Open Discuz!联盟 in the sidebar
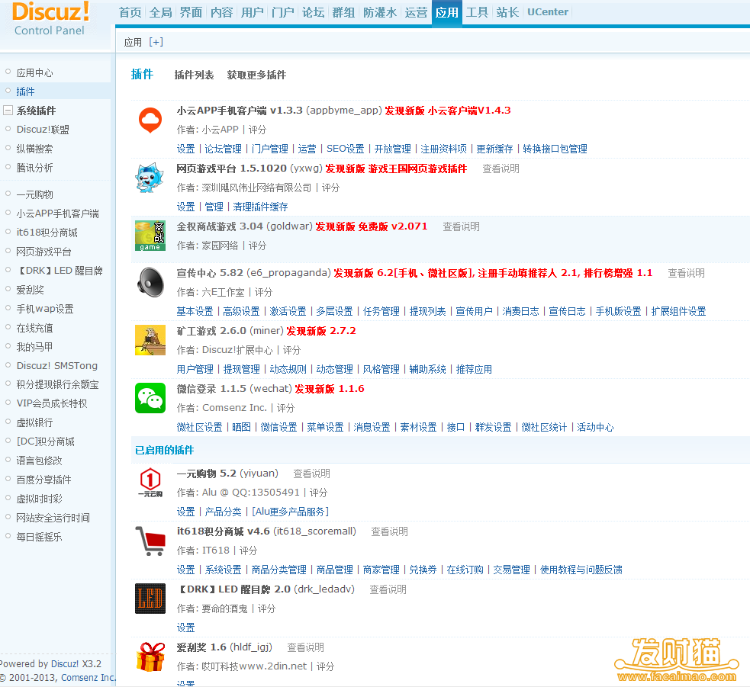Image resolution: width=750 pixels, height=687 pixels. 43,130
